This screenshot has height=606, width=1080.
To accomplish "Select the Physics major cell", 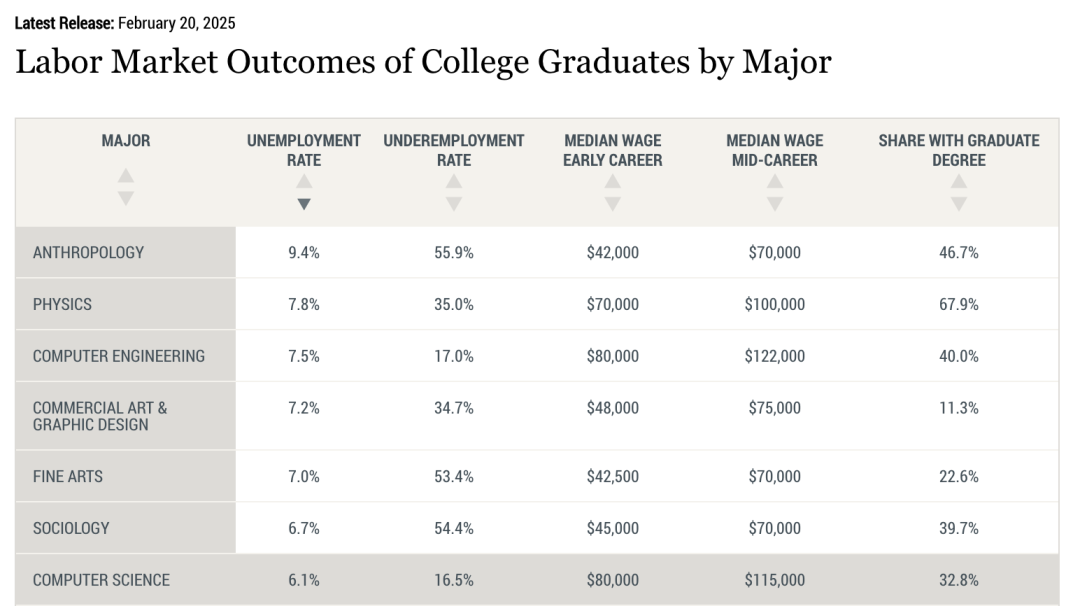I will click(x=62, y=304).
